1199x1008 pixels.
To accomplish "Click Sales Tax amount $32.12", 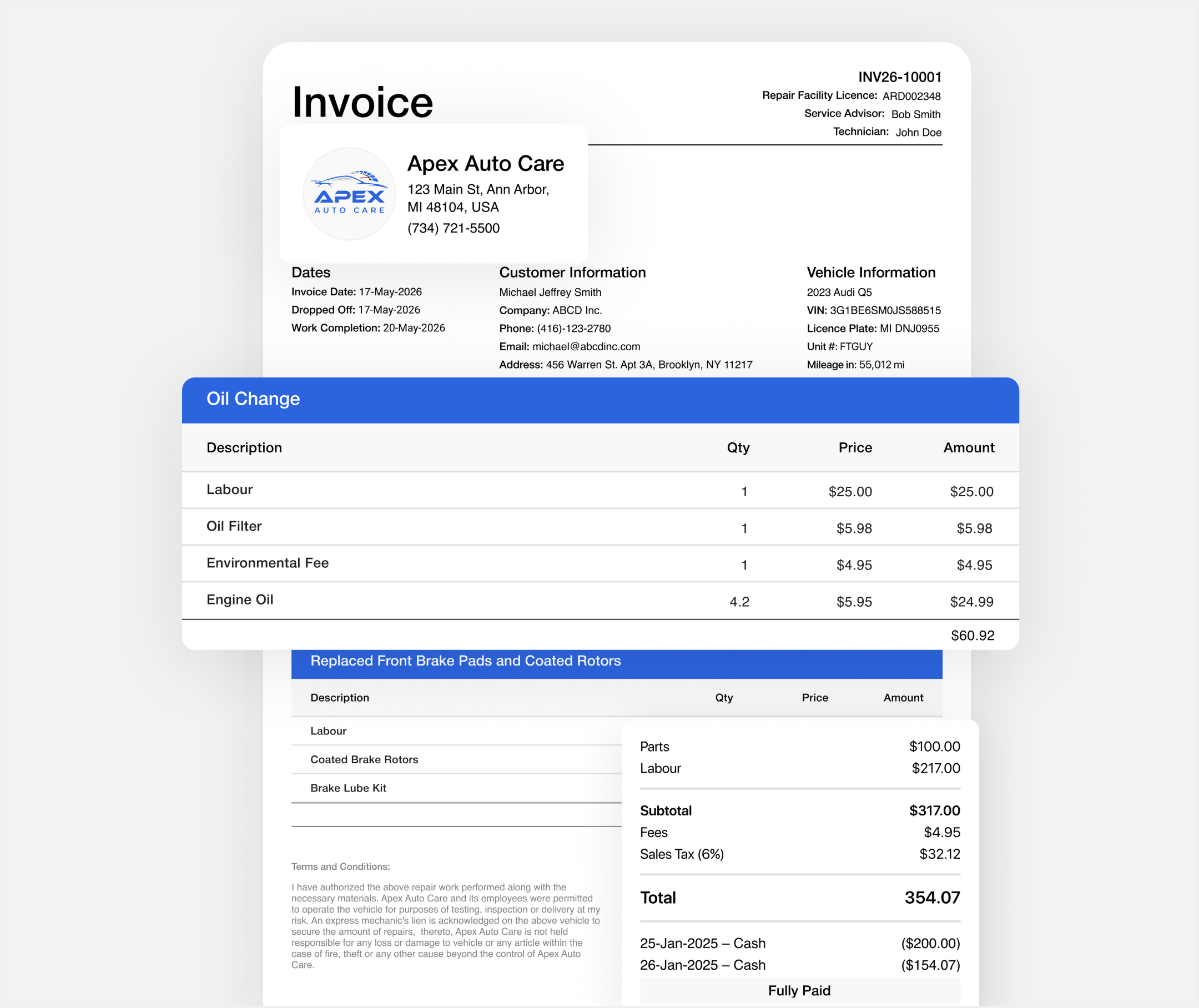I will click(x=940, y=854).
